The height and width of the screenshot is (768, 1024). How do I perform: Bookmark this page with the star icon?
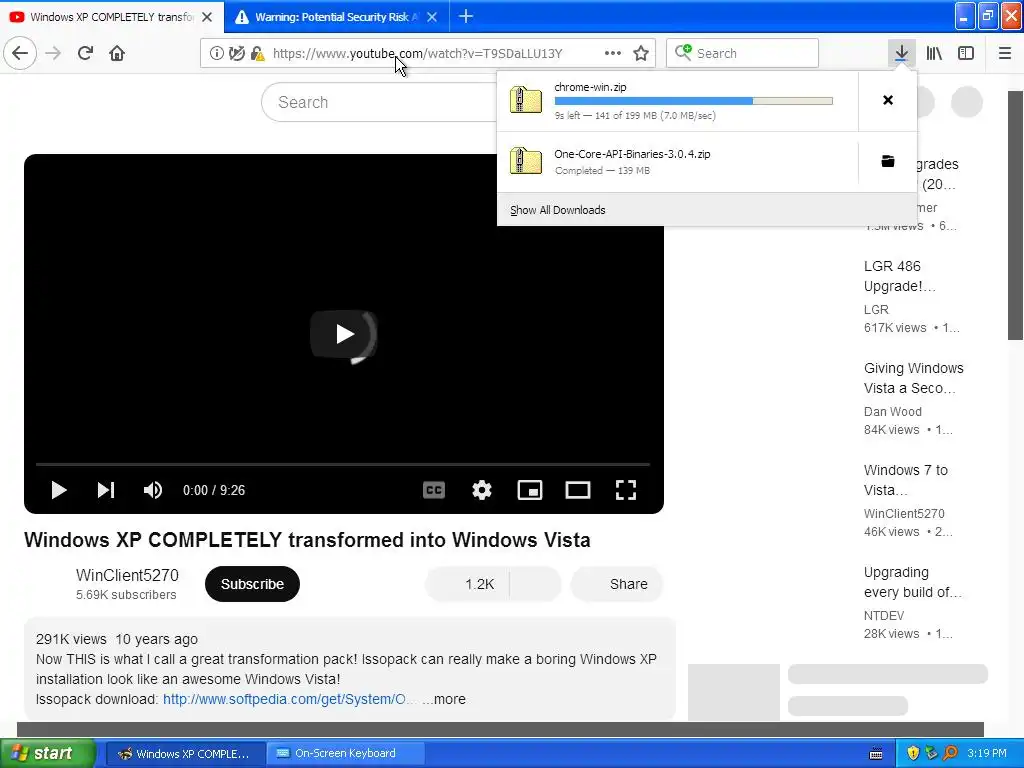click(641, 54)
